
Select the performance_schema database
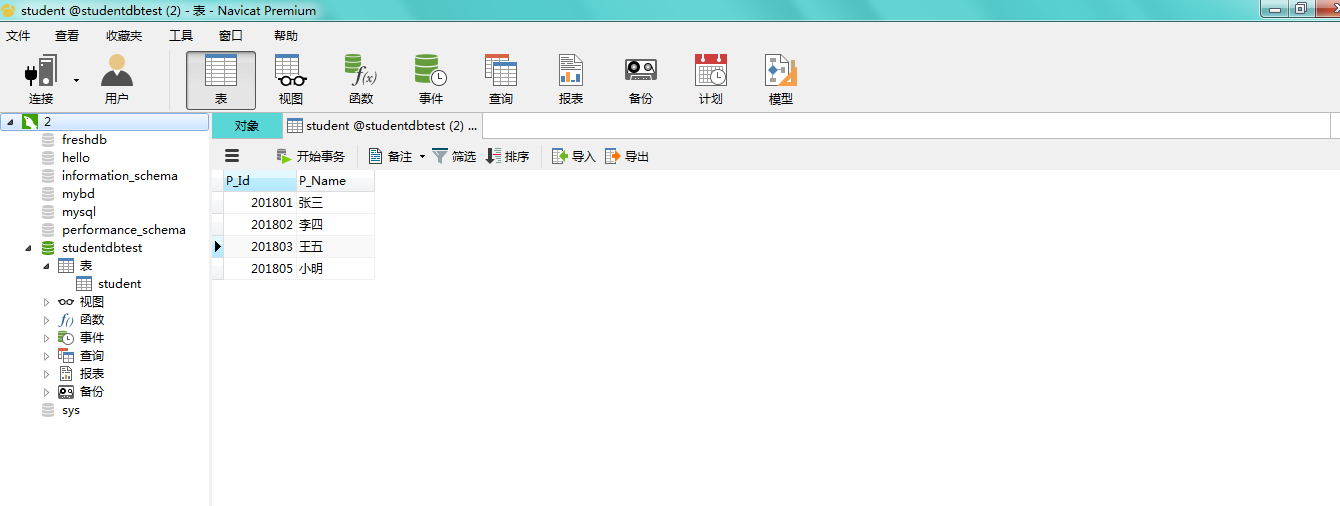[x=123, y=230]
